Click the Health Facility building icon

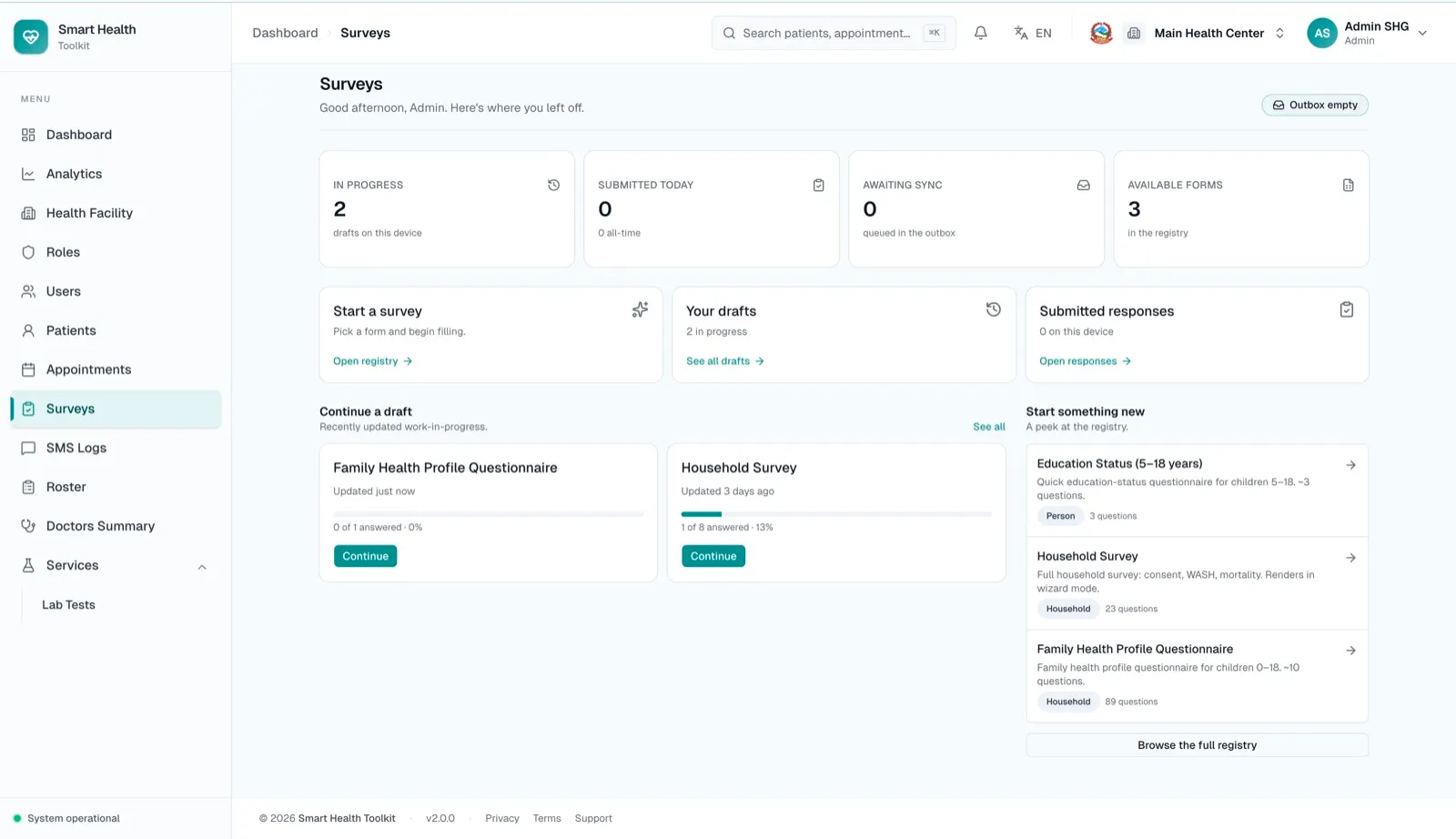28,213
